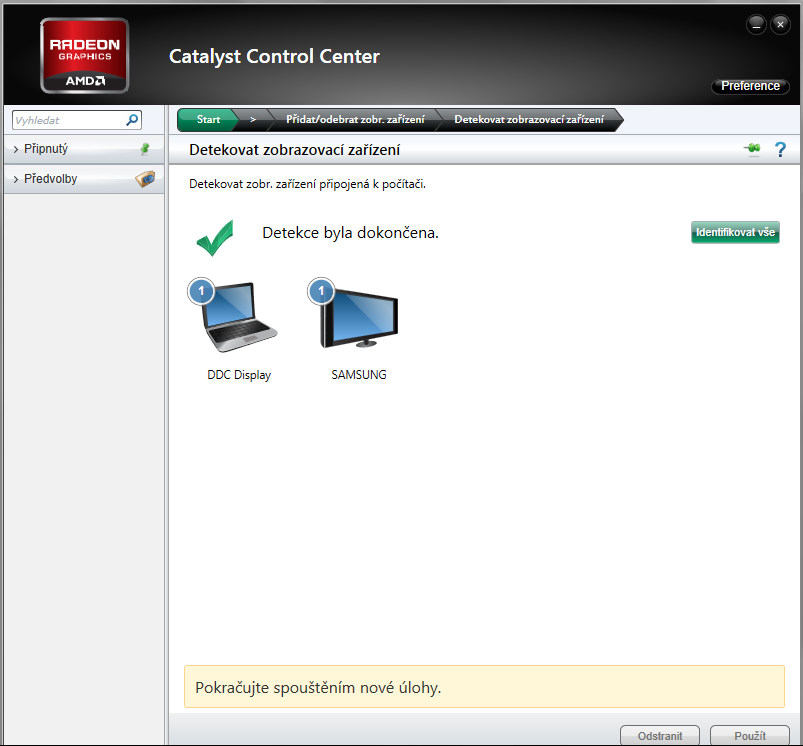Open Přidat/odebrat zobr. zařízení breadcrumb

[355, 119]
